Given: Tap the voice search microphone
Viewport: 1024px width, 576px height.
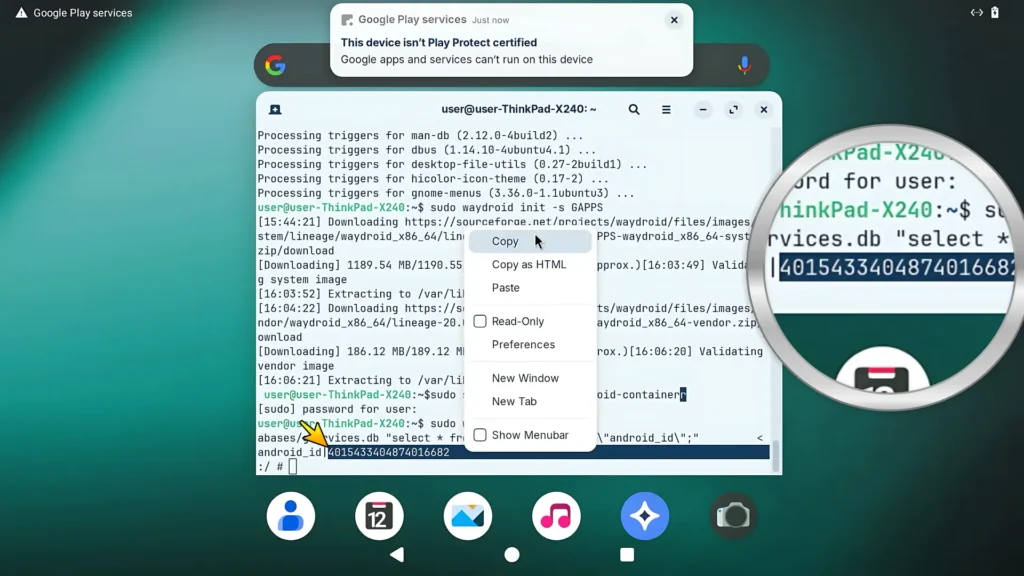Looking at the screenshot, I should click(744, 65).
